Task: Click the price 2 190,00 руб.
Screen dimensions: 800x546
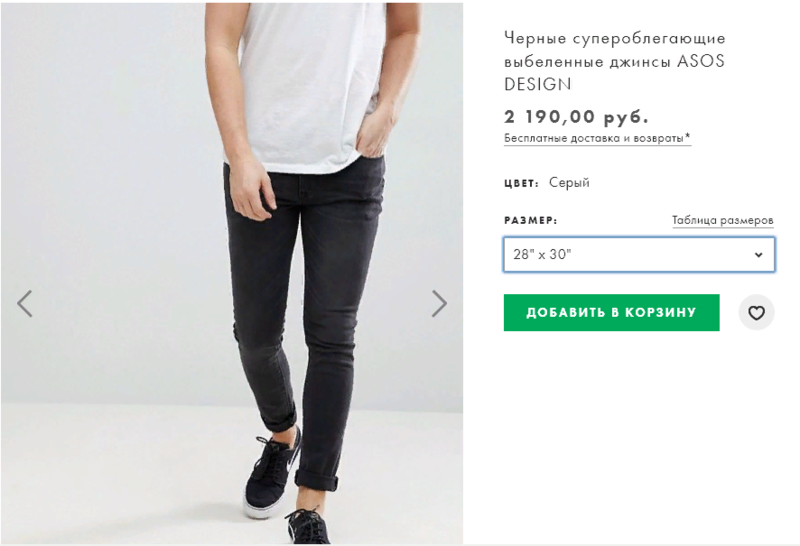Action: coord(576,116)
